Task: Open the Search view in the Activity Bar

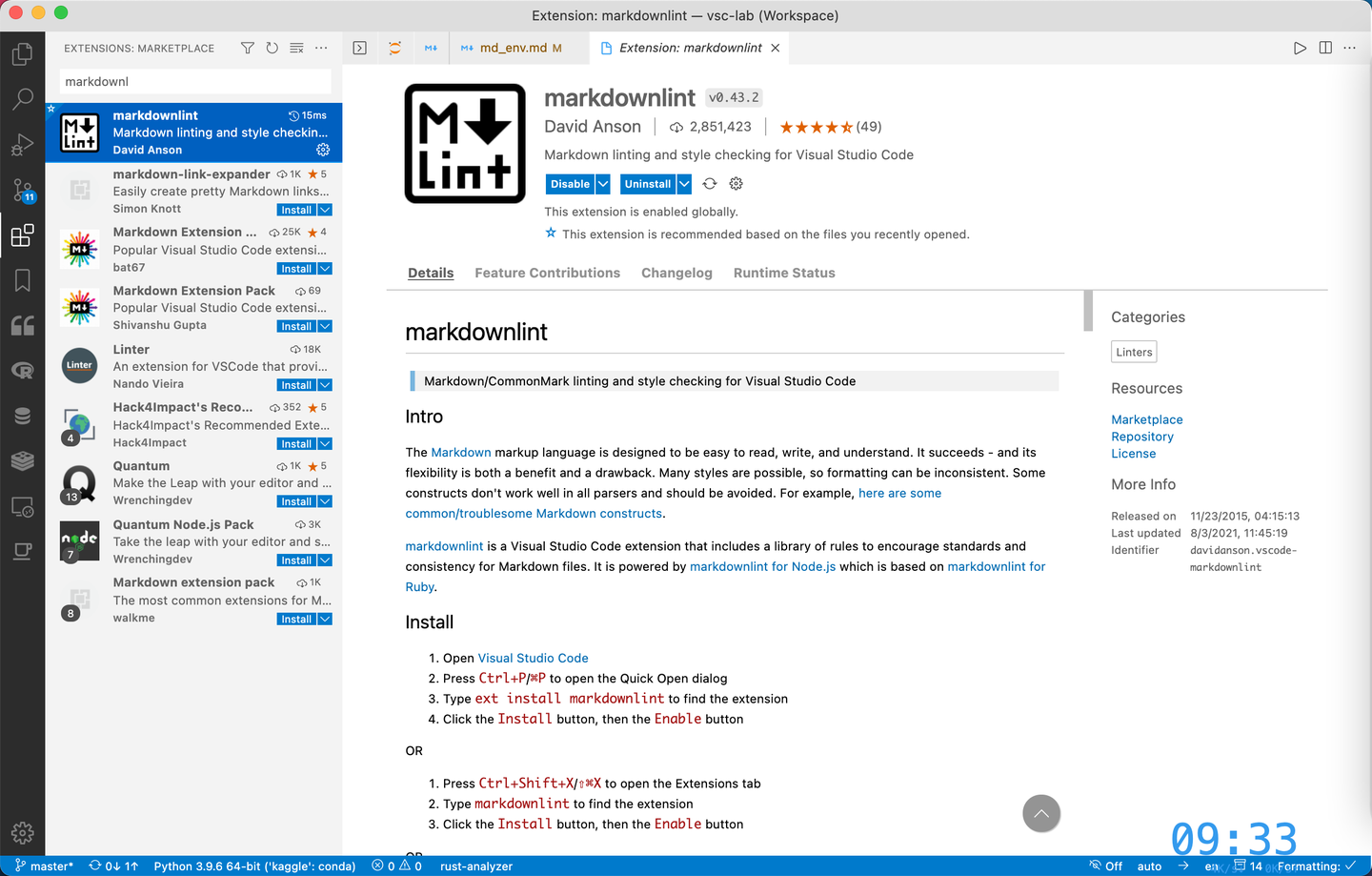Action: [23, 98]
